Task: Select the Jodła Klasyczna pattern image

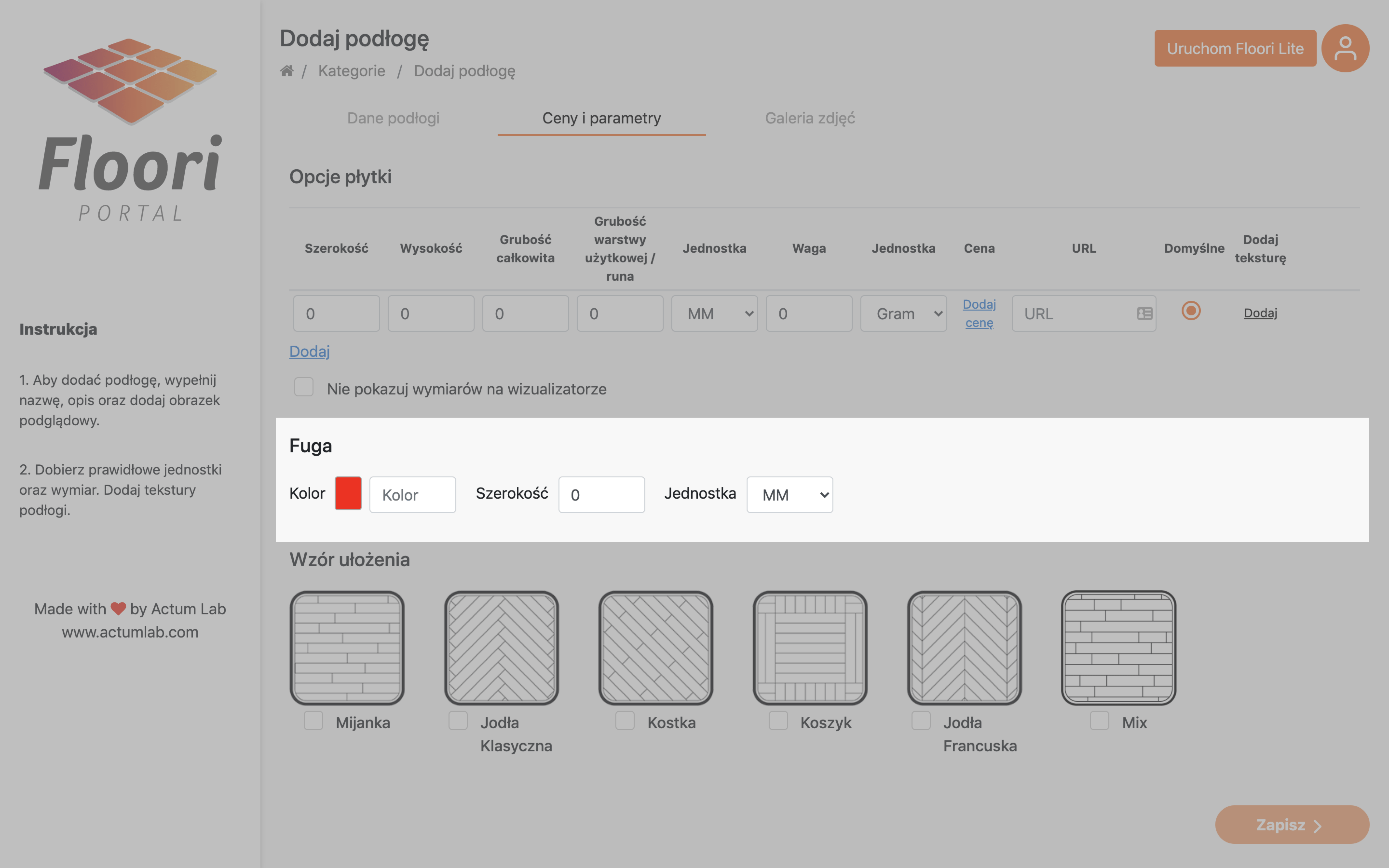Action: point(502,648)
